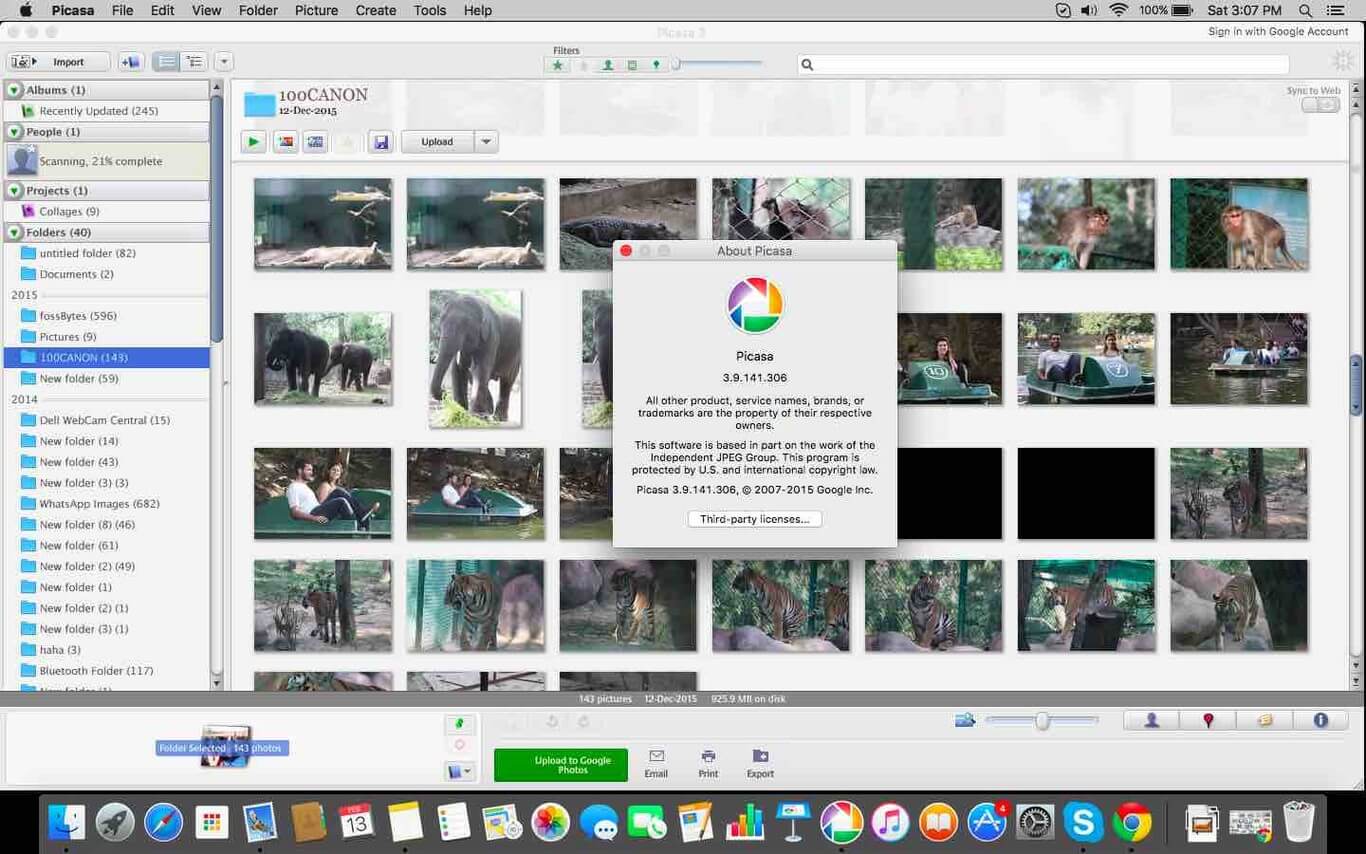Image resolution: width=1366 pixels, height=854 pixels.
Task: Click the Print button
Action: pos(708,763)
